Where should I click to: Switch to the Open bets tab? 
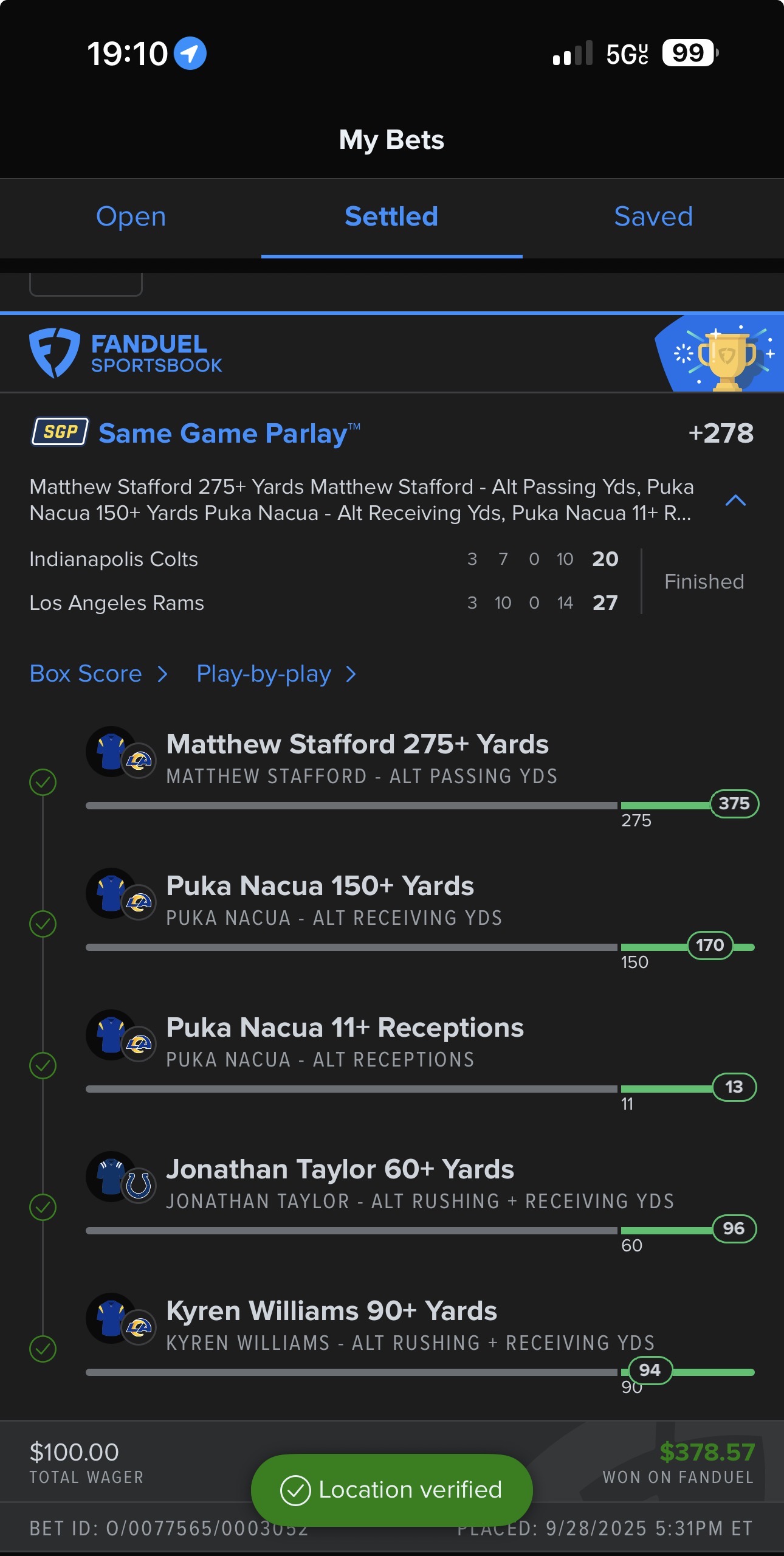pos(131,216)
